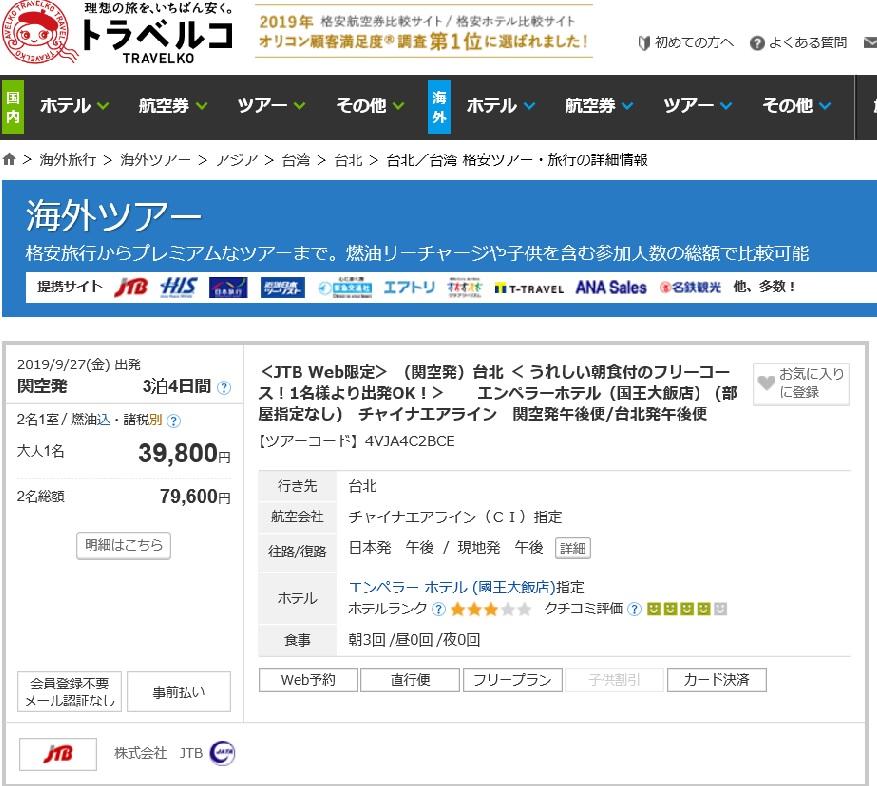Select the blue 海外 overseas label
The height and width of the screenshot is (786, 877).
click(439, 107)
